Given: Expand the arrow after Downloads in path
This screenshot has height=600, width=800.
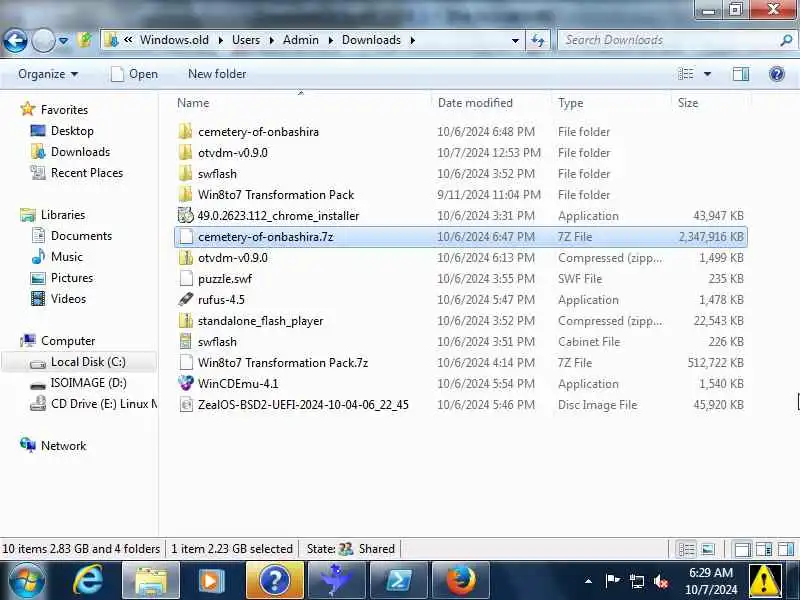Looking at the screenshot, I should pos(412,40).
